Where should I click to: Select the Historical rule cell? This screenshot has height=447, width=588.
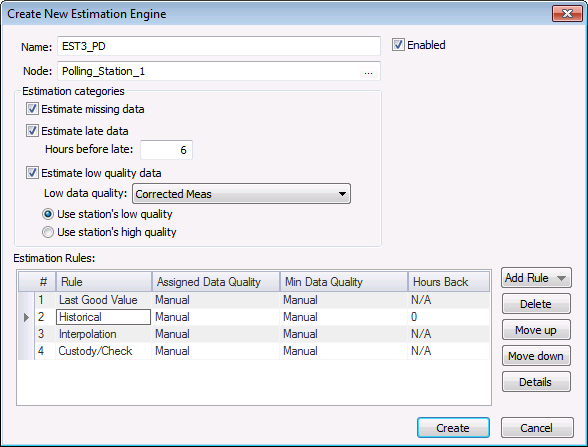(x=104, y=317)
